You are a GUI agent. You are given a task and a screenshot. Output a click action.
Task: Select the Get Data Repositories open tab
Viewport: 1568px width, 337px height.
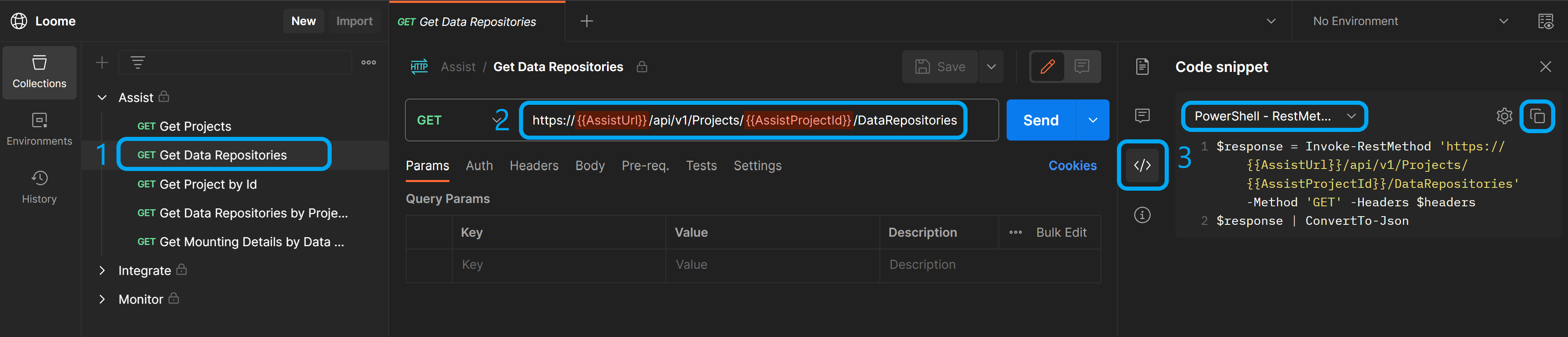(477, 22)
